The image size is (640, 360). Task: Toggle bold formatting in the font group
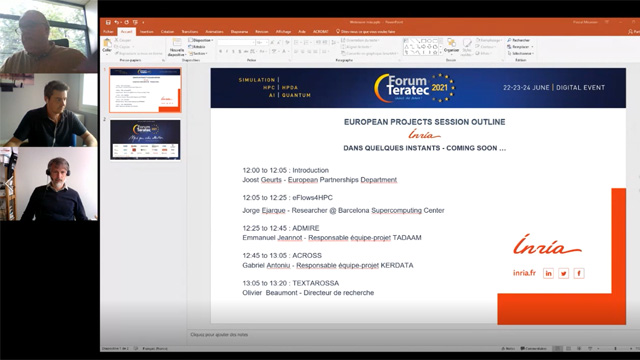coord(220,51)
